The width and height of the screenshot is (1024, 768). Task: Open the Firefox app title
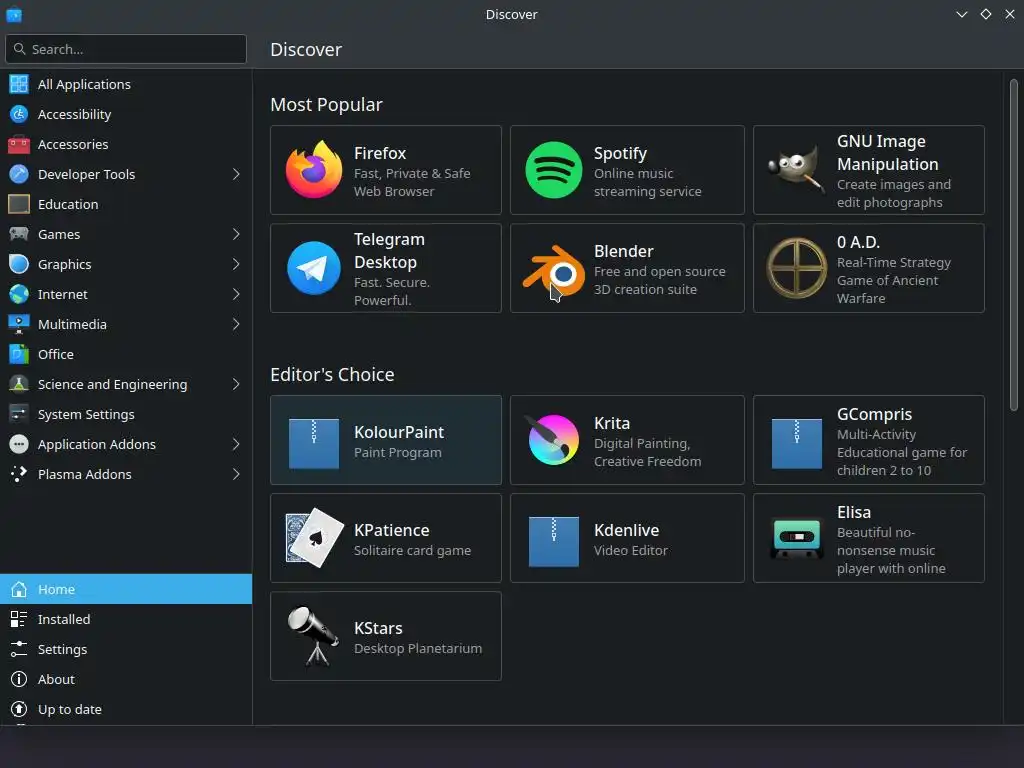[x=380, y=153]
